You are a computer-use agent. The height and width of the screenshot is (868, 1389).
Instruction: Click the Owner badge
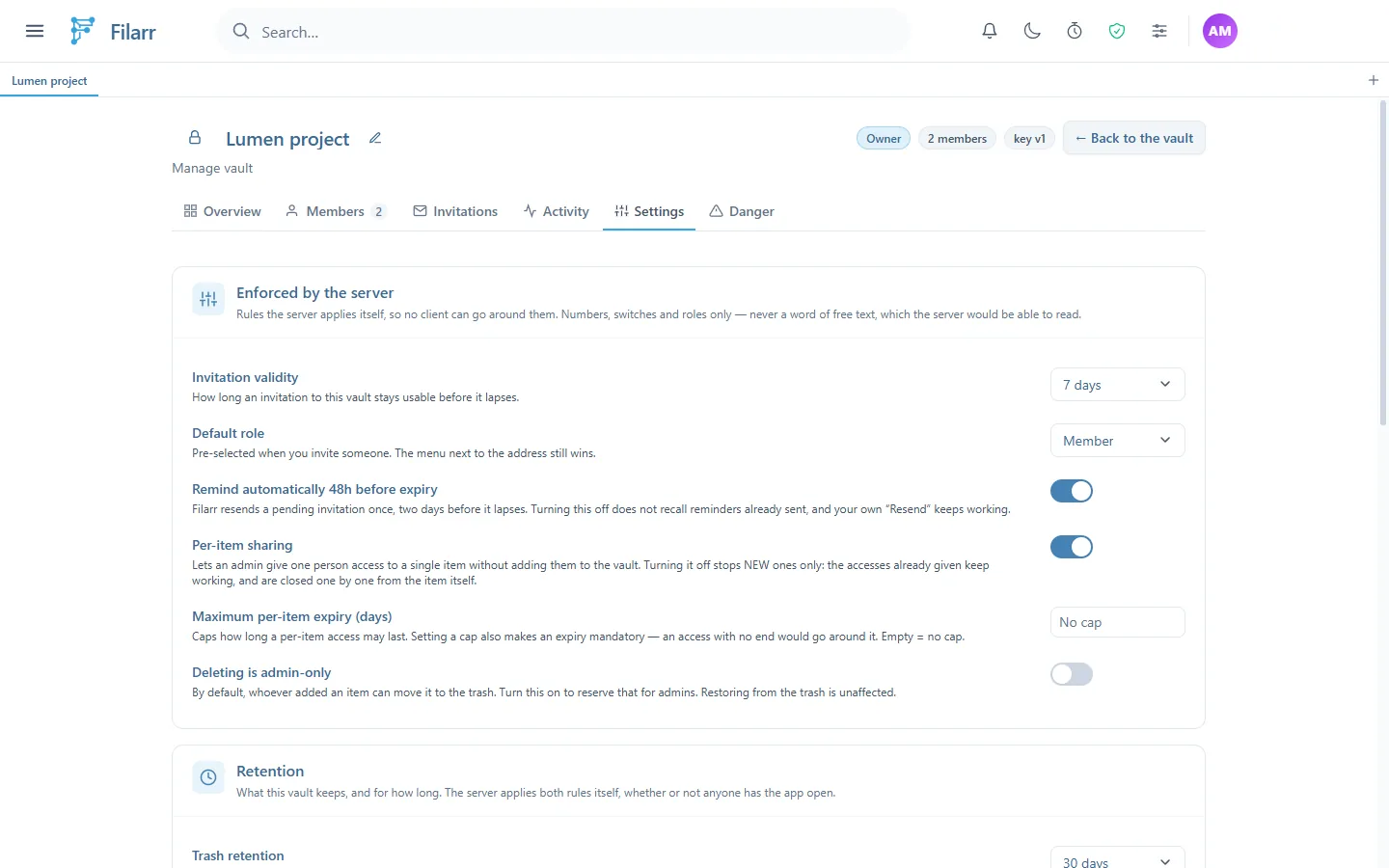click(884, 138)
